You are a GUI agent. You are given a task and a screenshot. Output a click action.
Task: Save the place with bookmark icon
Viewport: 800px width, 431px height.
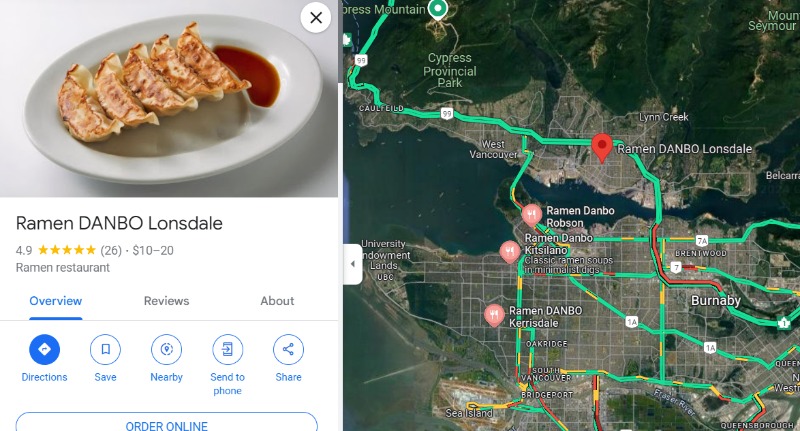click(105, 349)
